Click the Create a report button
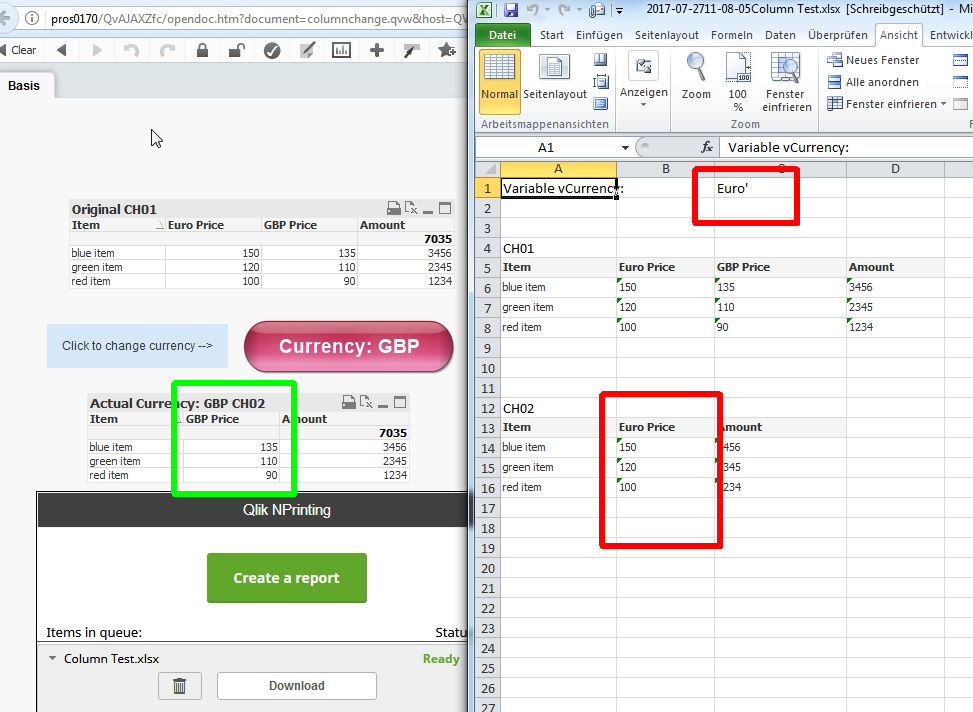 [x=286, y=578]
